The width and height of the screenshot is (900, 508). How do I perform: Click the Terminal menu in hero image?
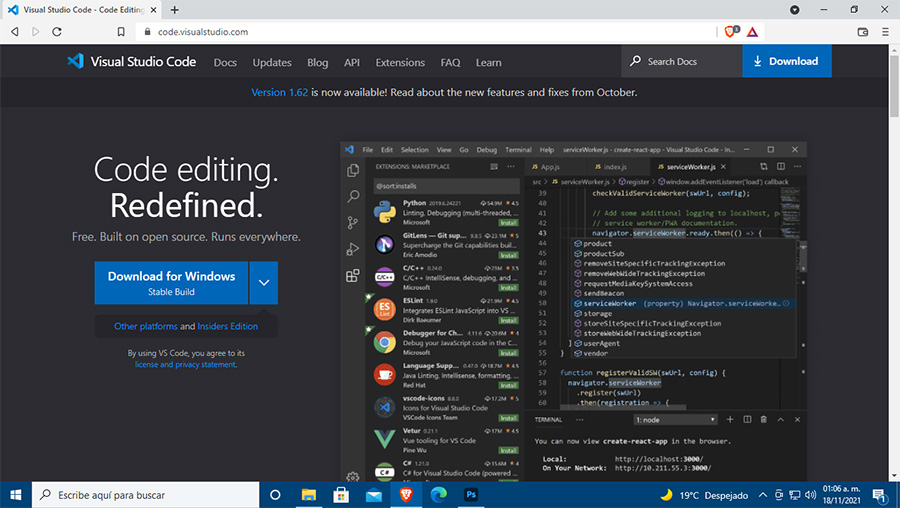pyautogui.click(x=518, y=150)
